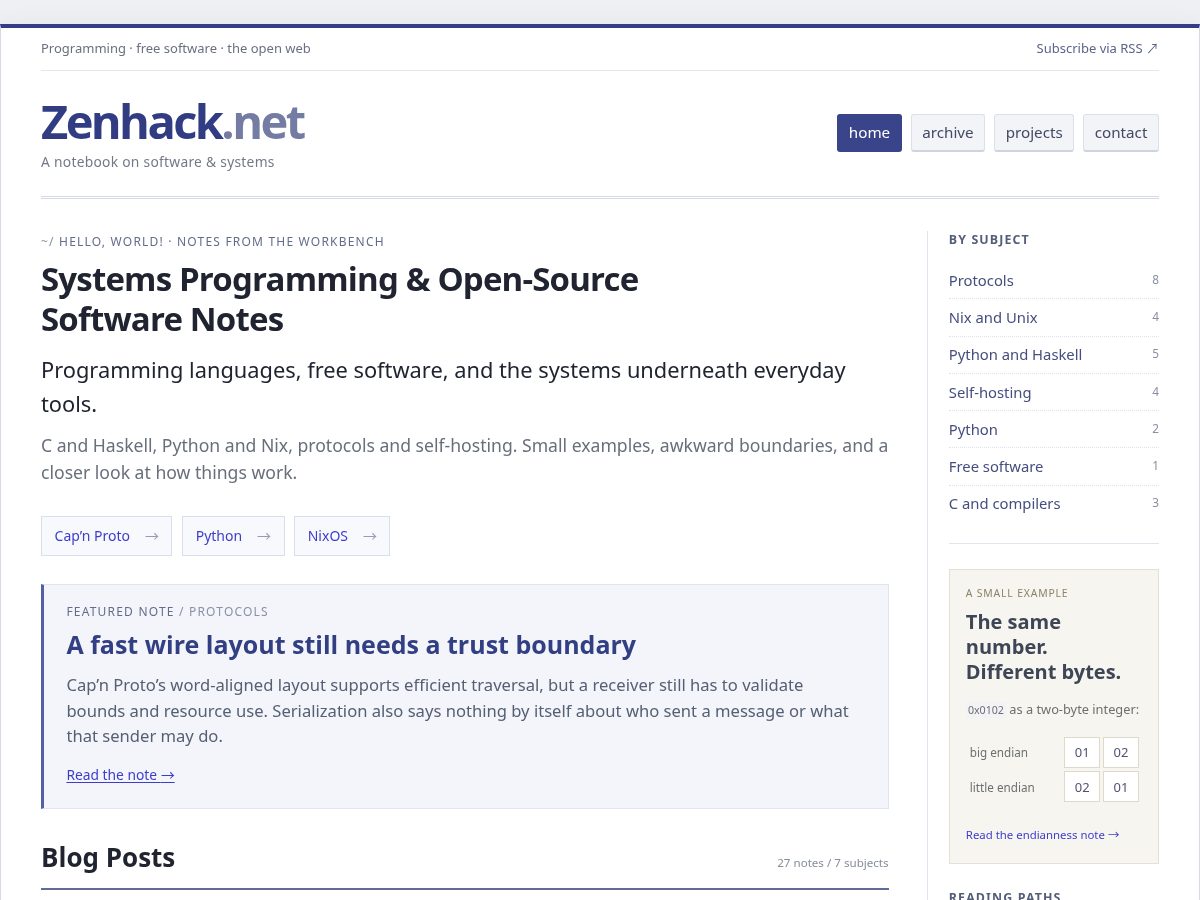The image size is (1200, 900).
Task: Click the 27 notes / 7 subjects text
Action: point(832,863)
